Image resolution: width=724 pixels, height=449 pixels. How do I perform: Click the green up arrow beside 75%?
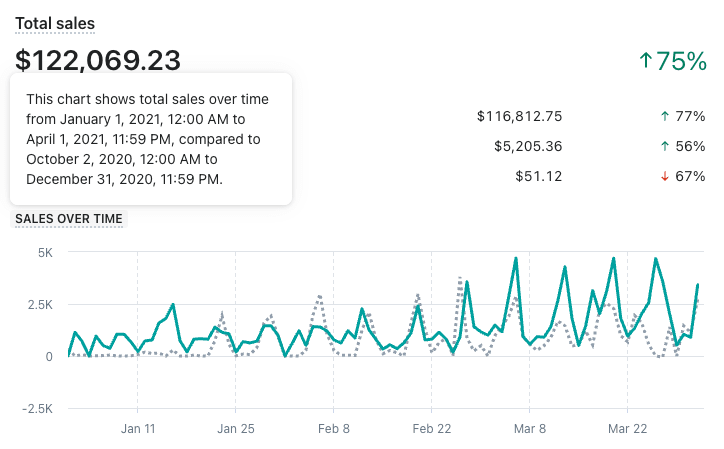tap(645, 61)
